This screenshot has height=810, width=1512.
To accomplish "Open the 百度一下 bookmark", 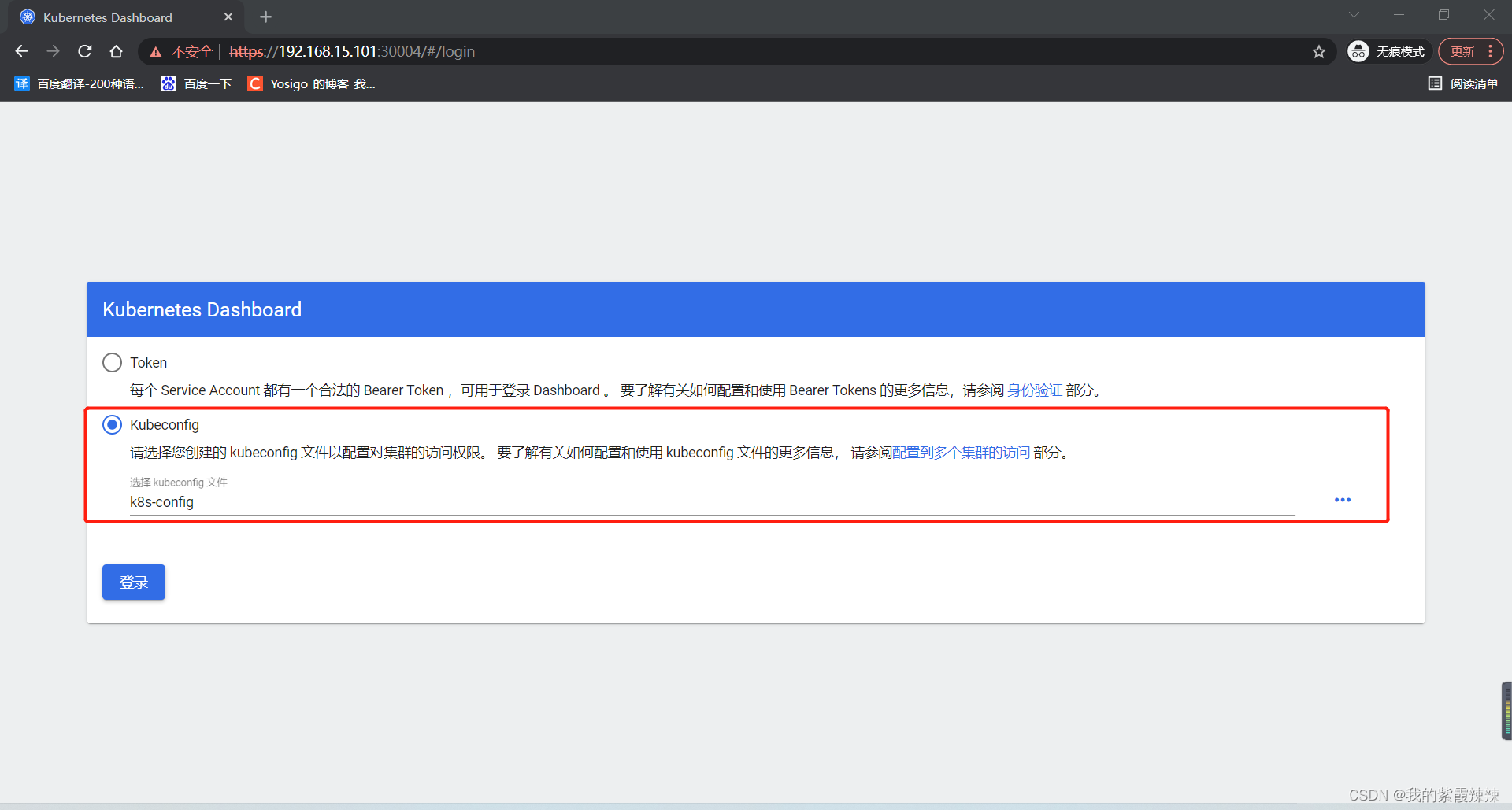I will [x=196, y=83].
